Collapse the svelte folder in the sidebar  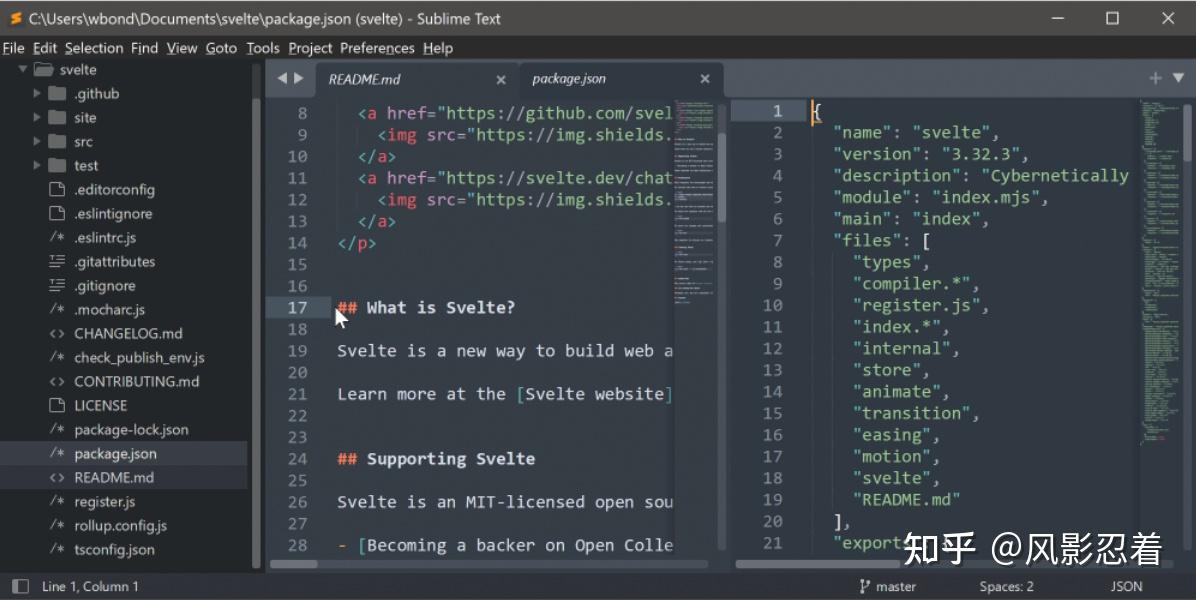22,69
